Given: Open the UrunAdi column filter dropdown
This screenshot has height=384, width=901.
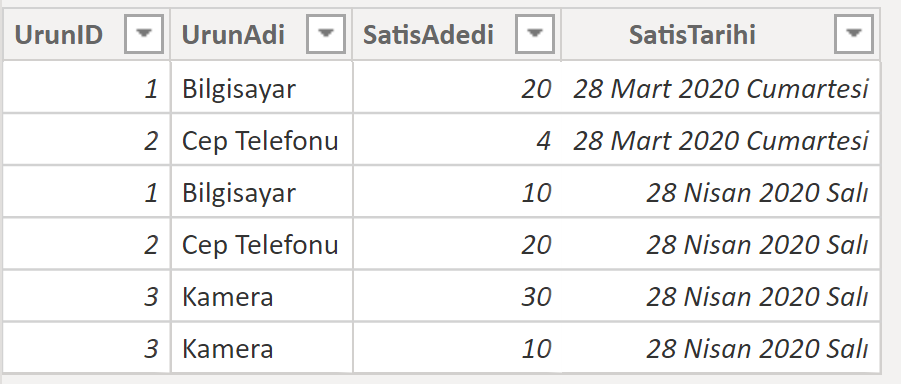Looking at the screenshot, I should pyautogui.click(x=326, y=34).
